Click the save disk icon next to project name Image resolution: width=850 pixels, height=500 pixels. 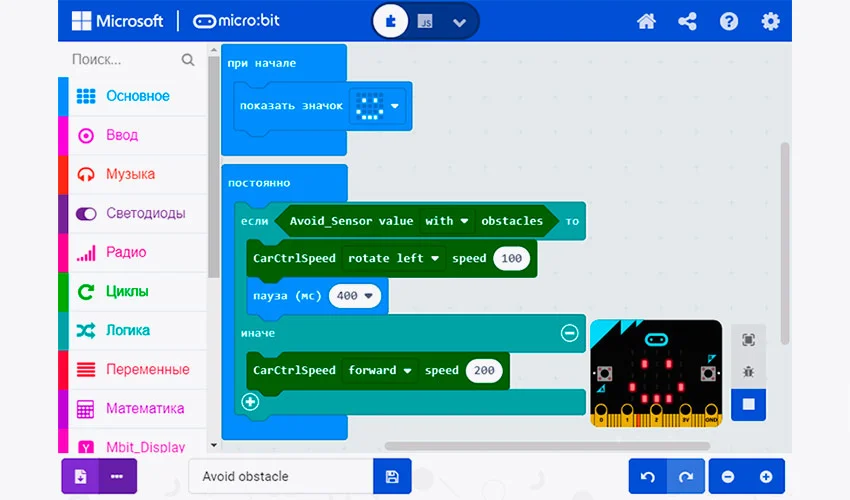[x=391, y=476]
